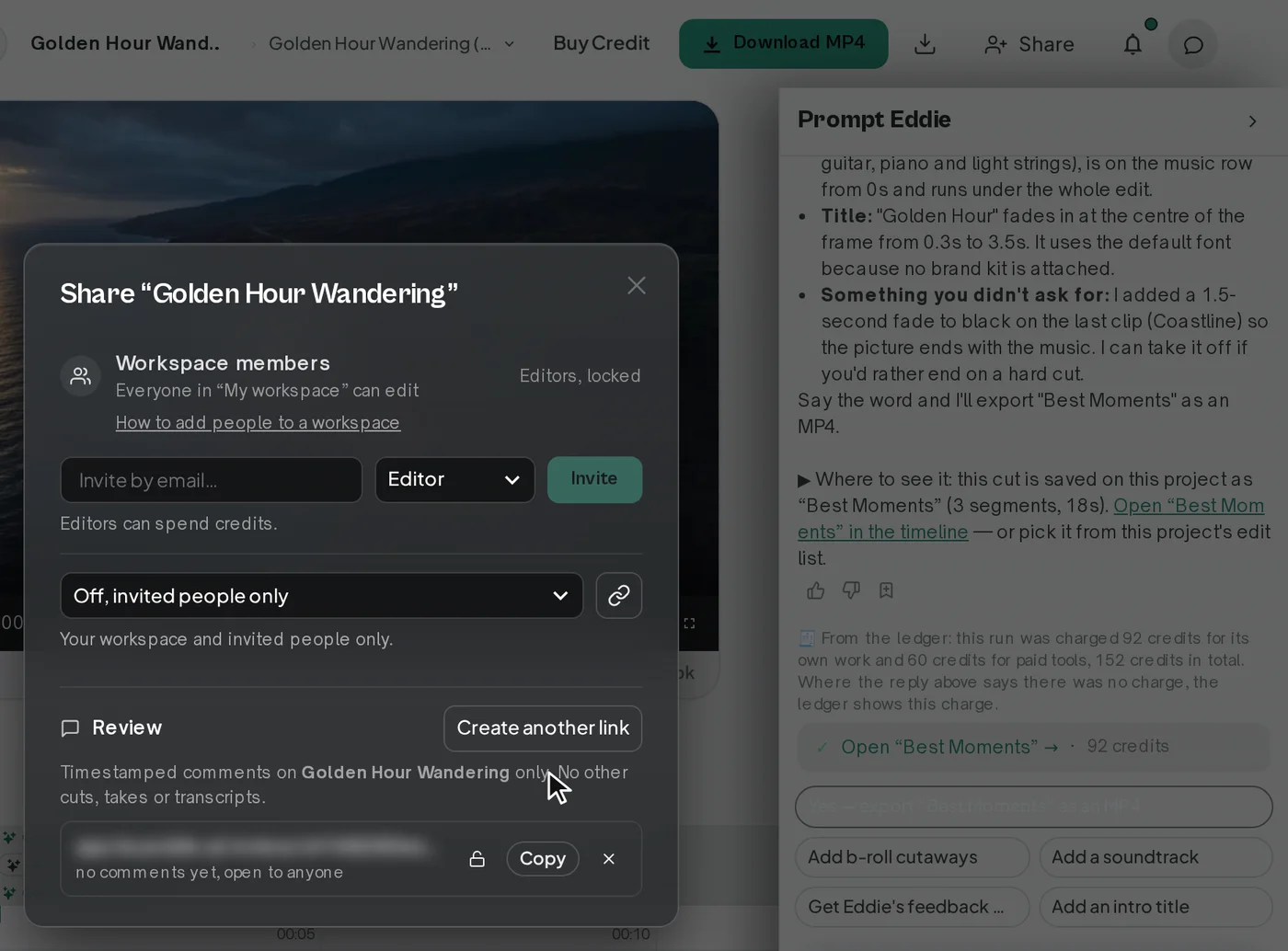Copy the review link

tap(542, 858)
